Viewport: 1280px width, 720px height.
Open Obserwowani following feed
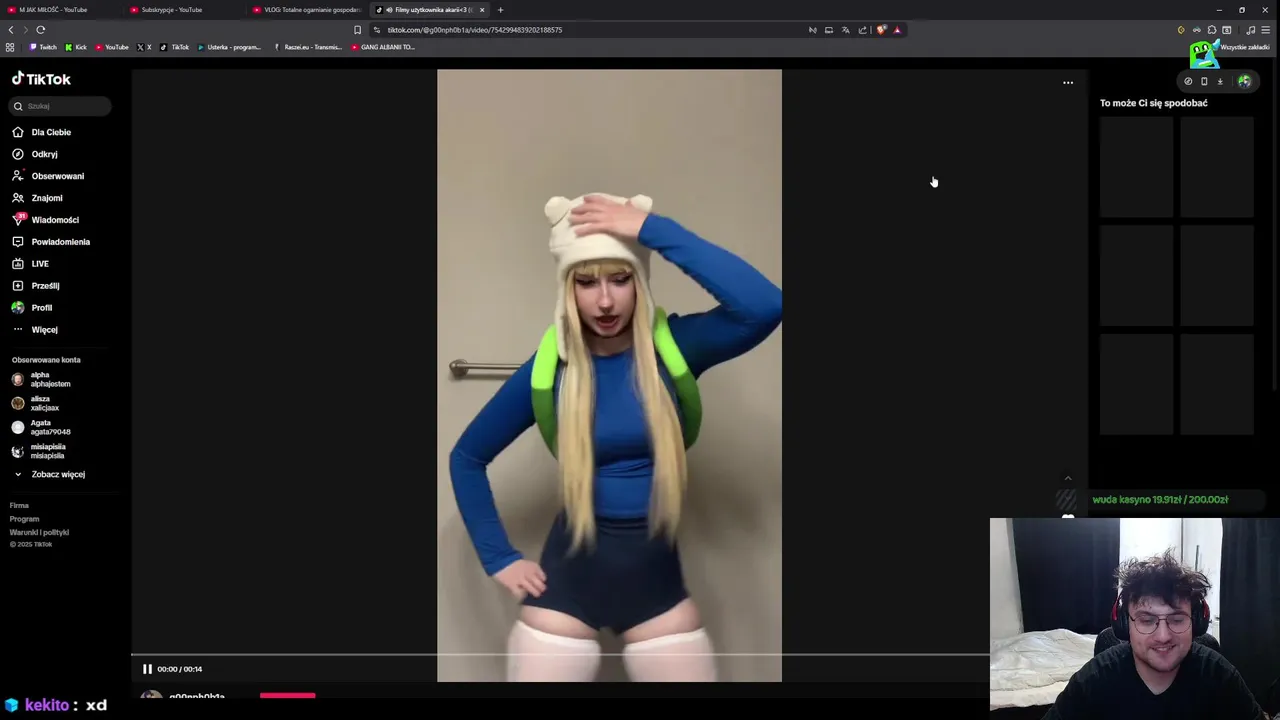tap(48, 176)
